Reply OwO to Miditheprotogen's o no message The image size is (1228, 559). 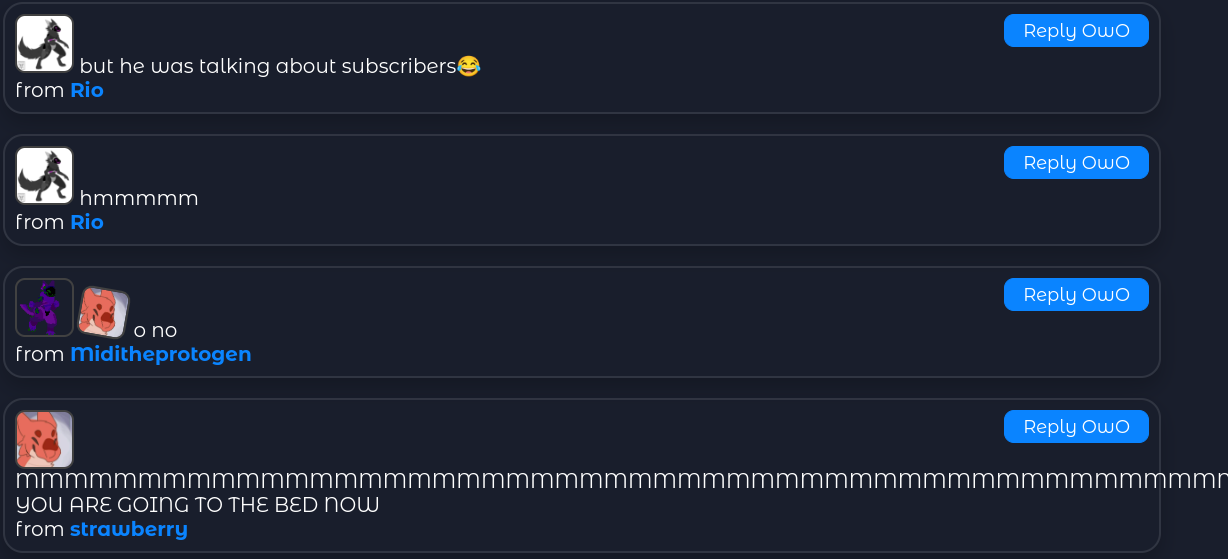pyautogui.click(x=1076, y=295)
